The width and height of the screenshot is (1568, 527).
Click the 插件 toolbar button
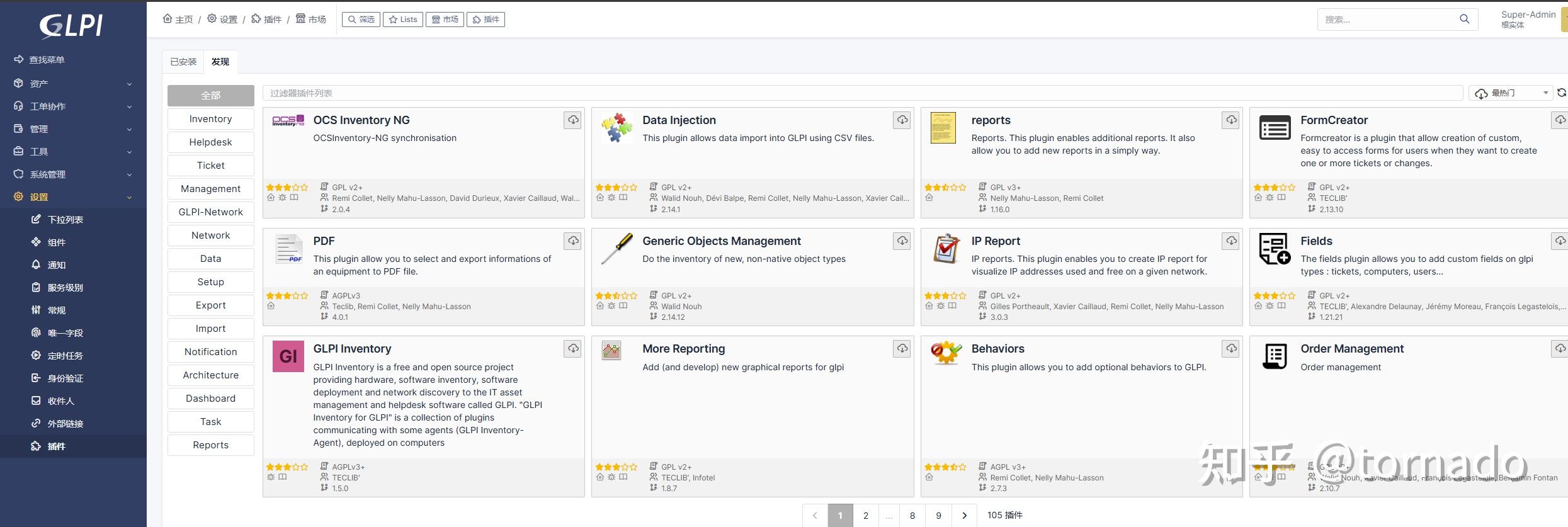click(486, 20)
